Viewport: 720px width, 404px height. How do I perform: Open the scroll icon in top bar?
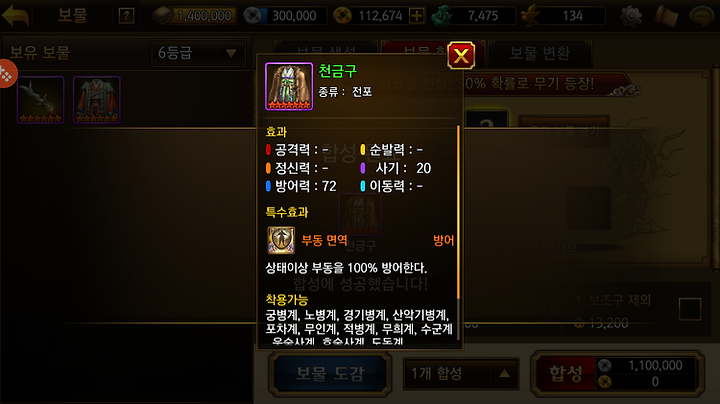pyautogui.click(x=666, y=16)
